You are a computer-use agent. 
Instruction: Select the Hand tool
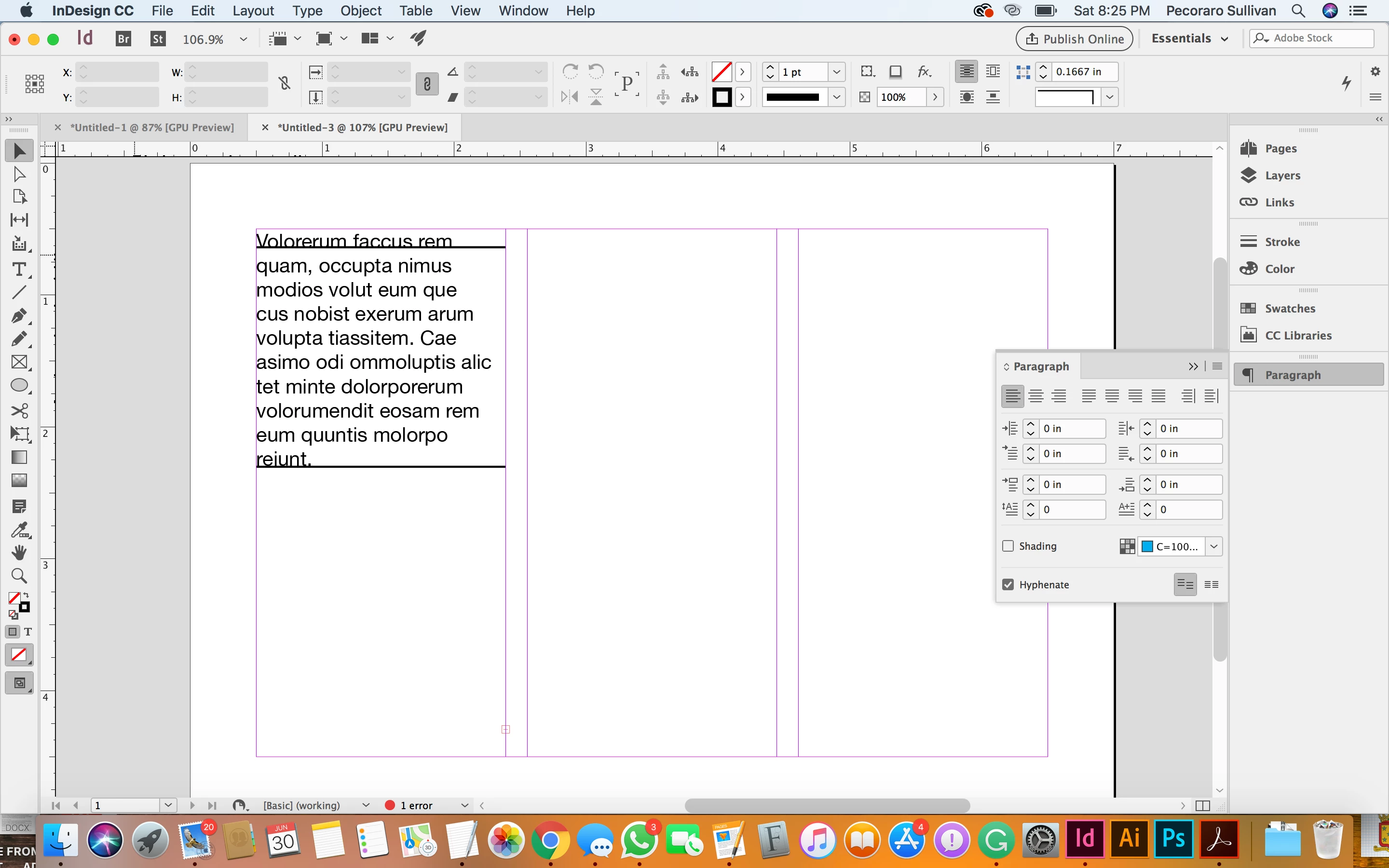tap(19, 552)
